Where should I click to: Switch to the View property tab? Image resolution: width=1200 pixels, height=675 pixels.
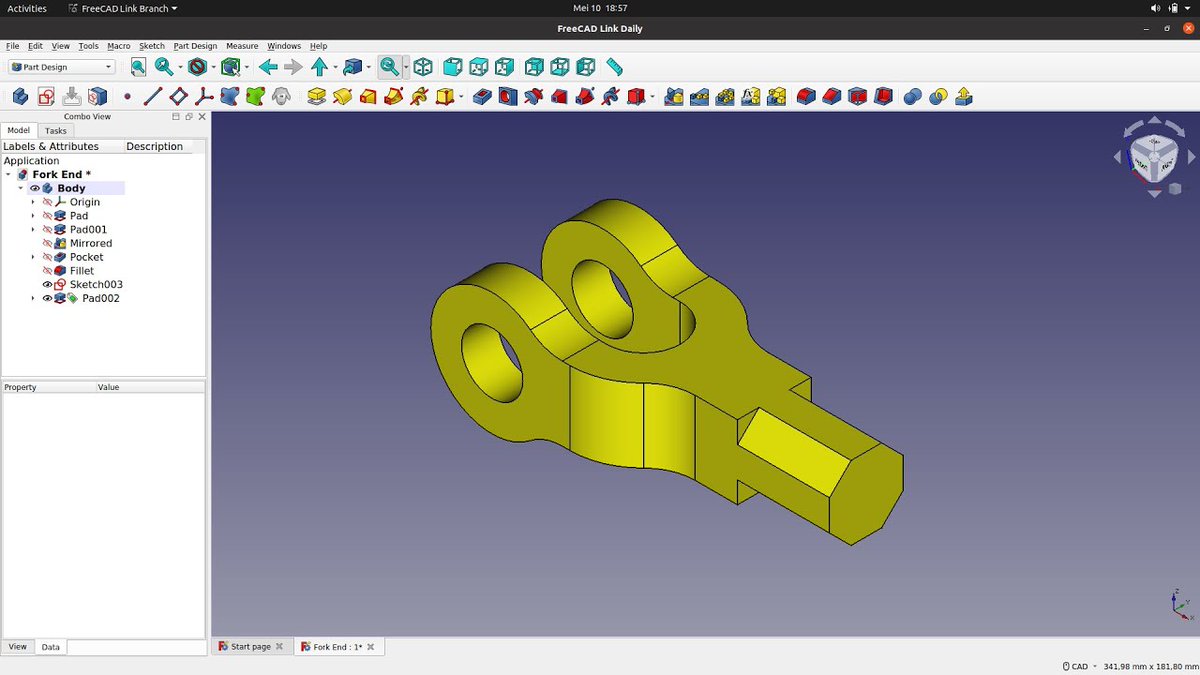[18, 647]
